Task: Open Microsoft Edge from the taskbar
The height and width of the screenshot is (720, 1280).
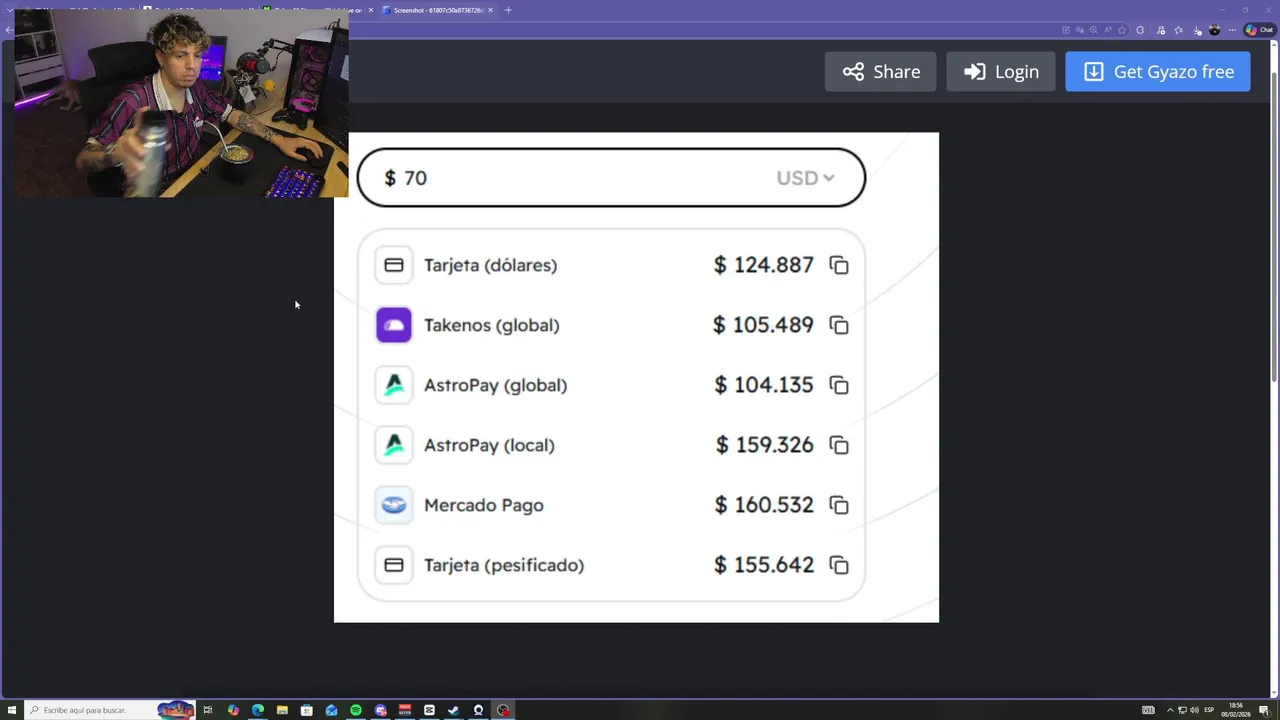Action: pyautogui.click(x=257, y=710)
